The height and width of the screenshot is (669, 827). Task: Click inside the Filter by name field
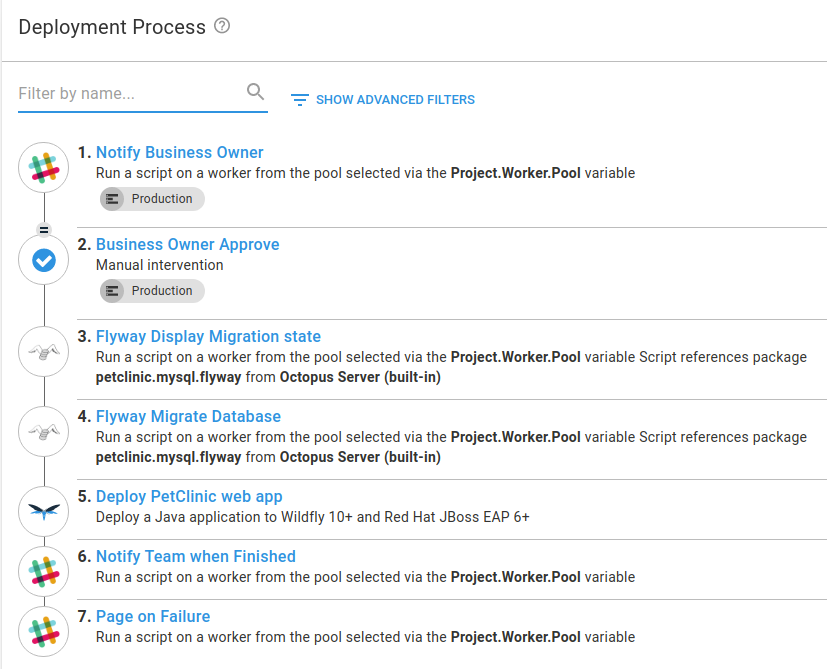coord(120,91)
